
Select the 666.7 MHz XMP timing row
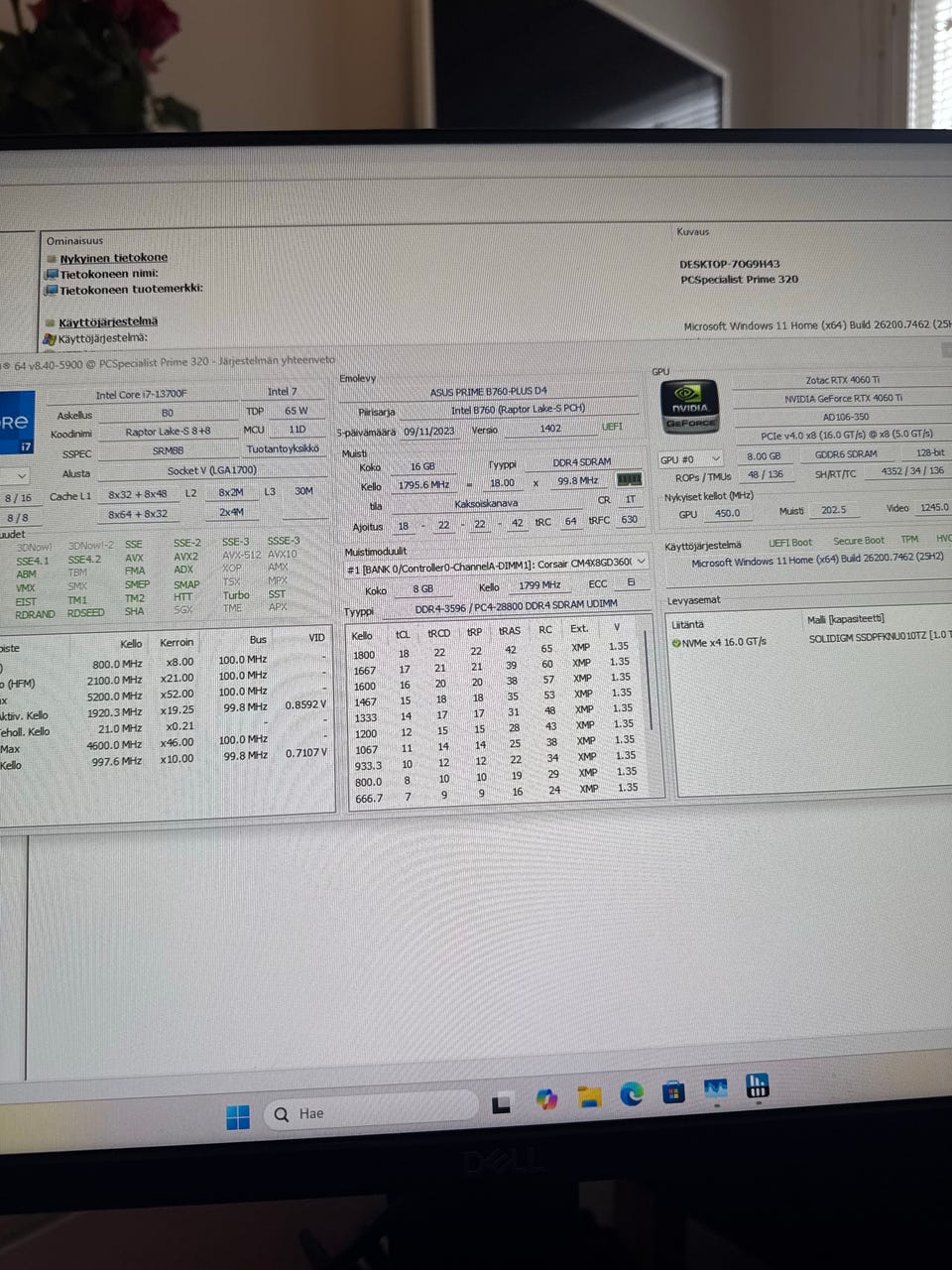495,794
